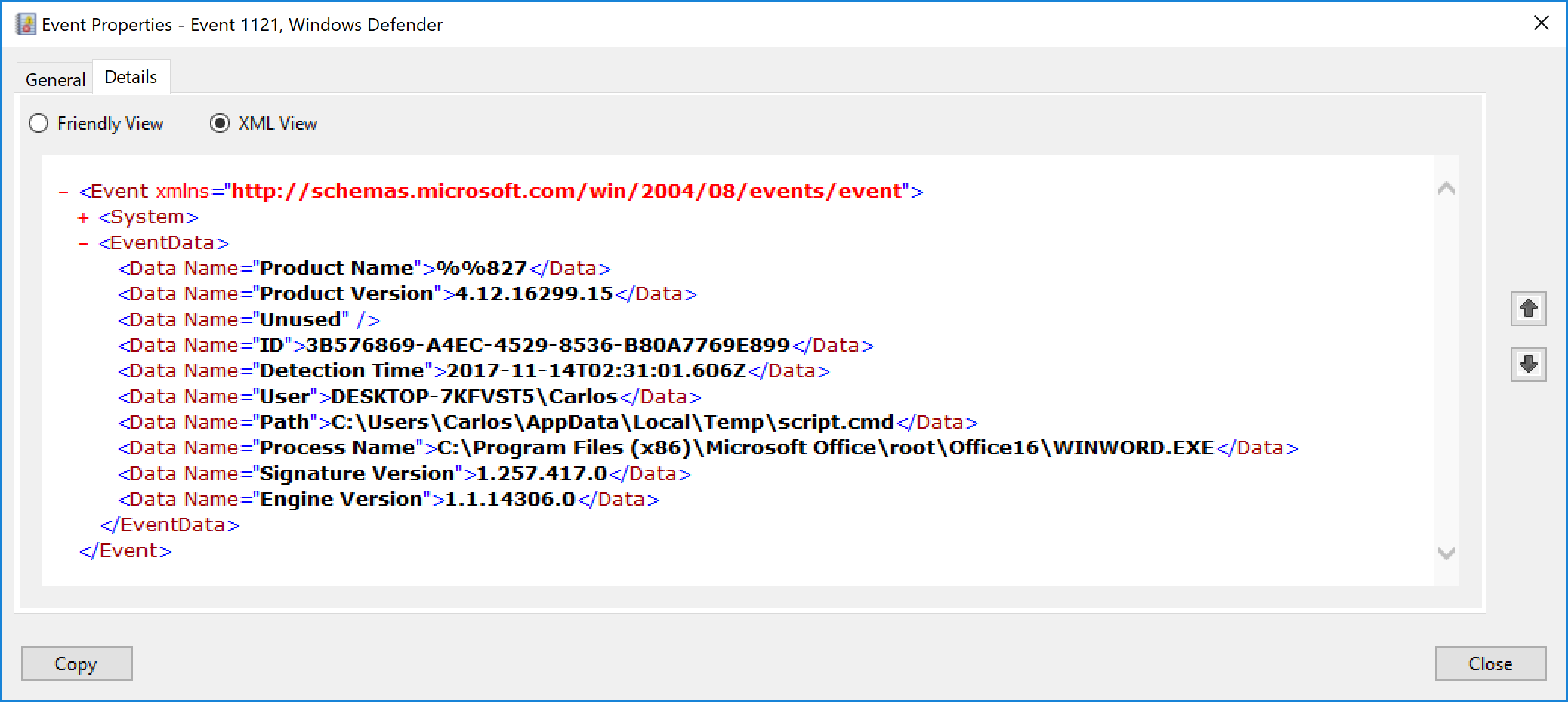Click the Close button

coord(1490,664)
